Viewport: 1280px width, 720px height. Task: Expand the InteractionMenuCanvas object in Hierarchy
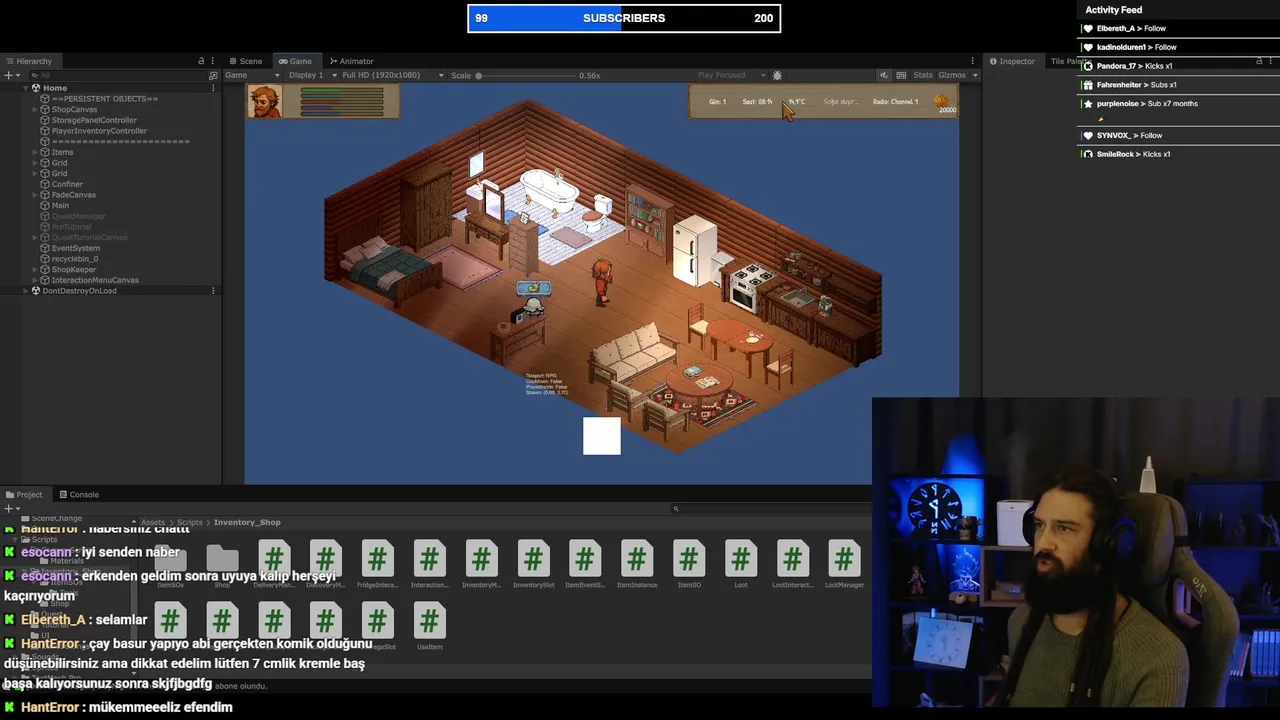[35, 280]
